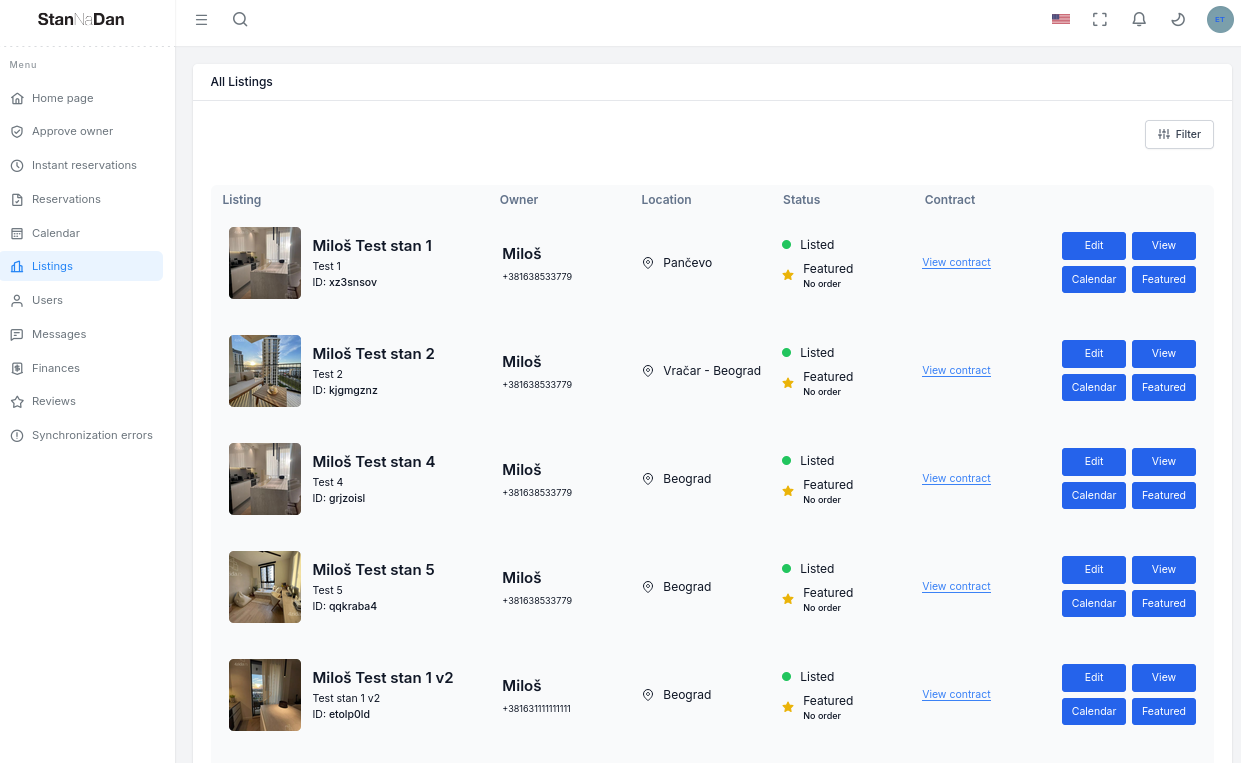This screenshot has width=1241, height=763.
Task: Click Featured button for Test stan 1 v2
Action: 1164,711
